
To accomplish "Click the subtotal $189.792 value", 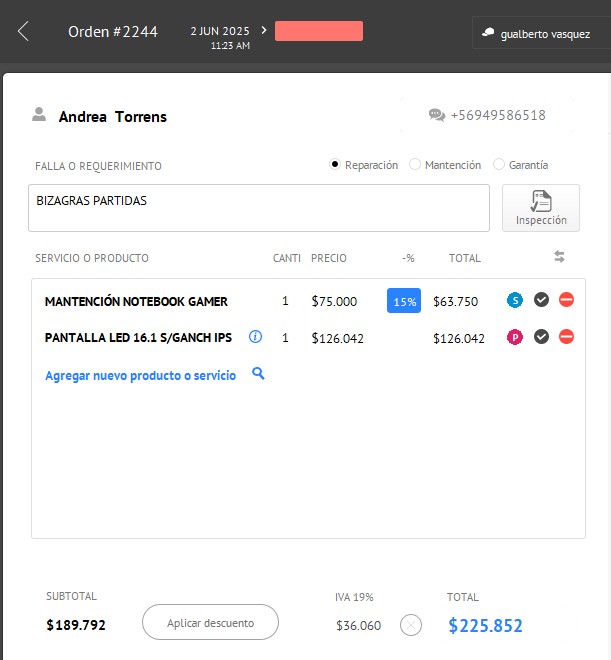I will (76, 625).
